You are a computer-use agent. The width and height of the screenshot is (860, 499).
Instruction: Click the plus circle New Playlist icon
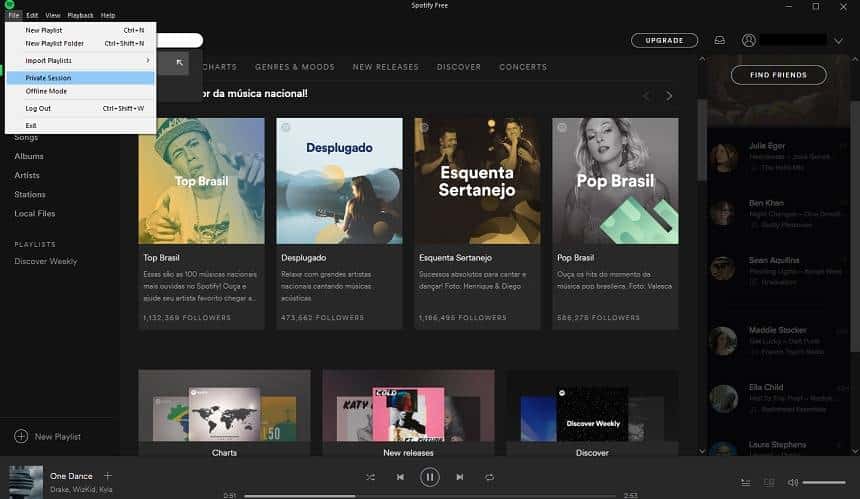coord(21,436)
